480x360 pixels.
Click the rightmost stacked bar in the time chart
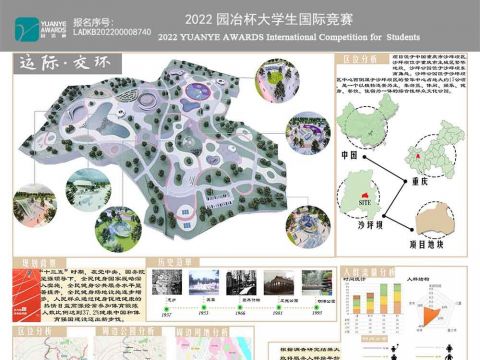(x=397, y=299)
